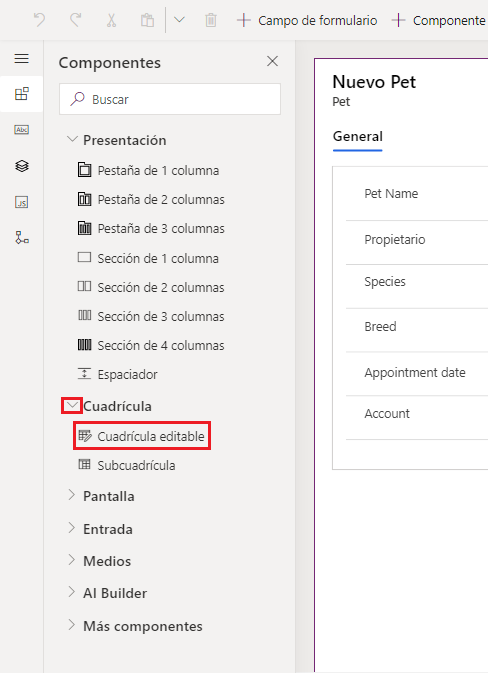Click the Componentes panel heading
This screenshot has width=488, height=673.
pyautogui.click(x=110, y=63)
